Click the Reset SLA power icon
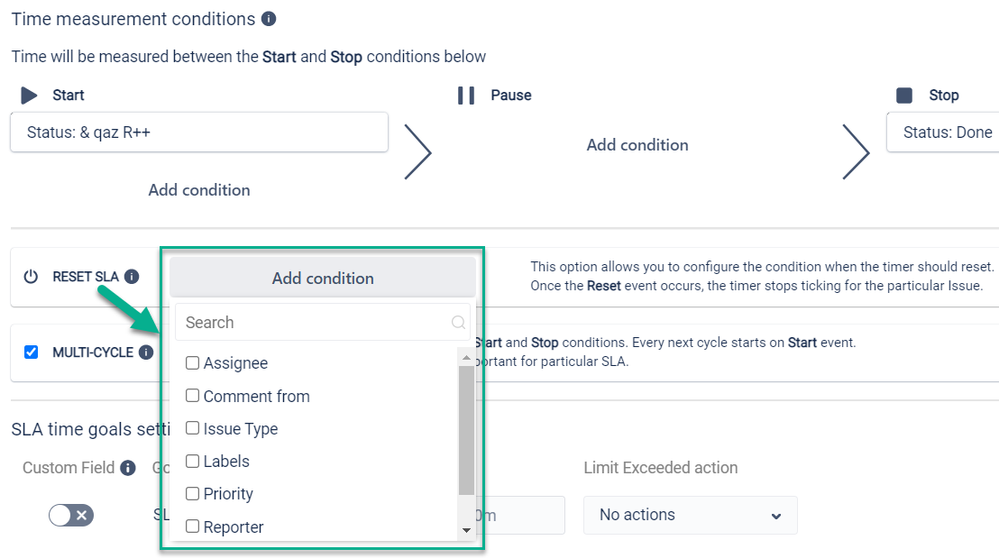Image resolution: width=999 pixels, height=558 pixels. tap(30, 277)
